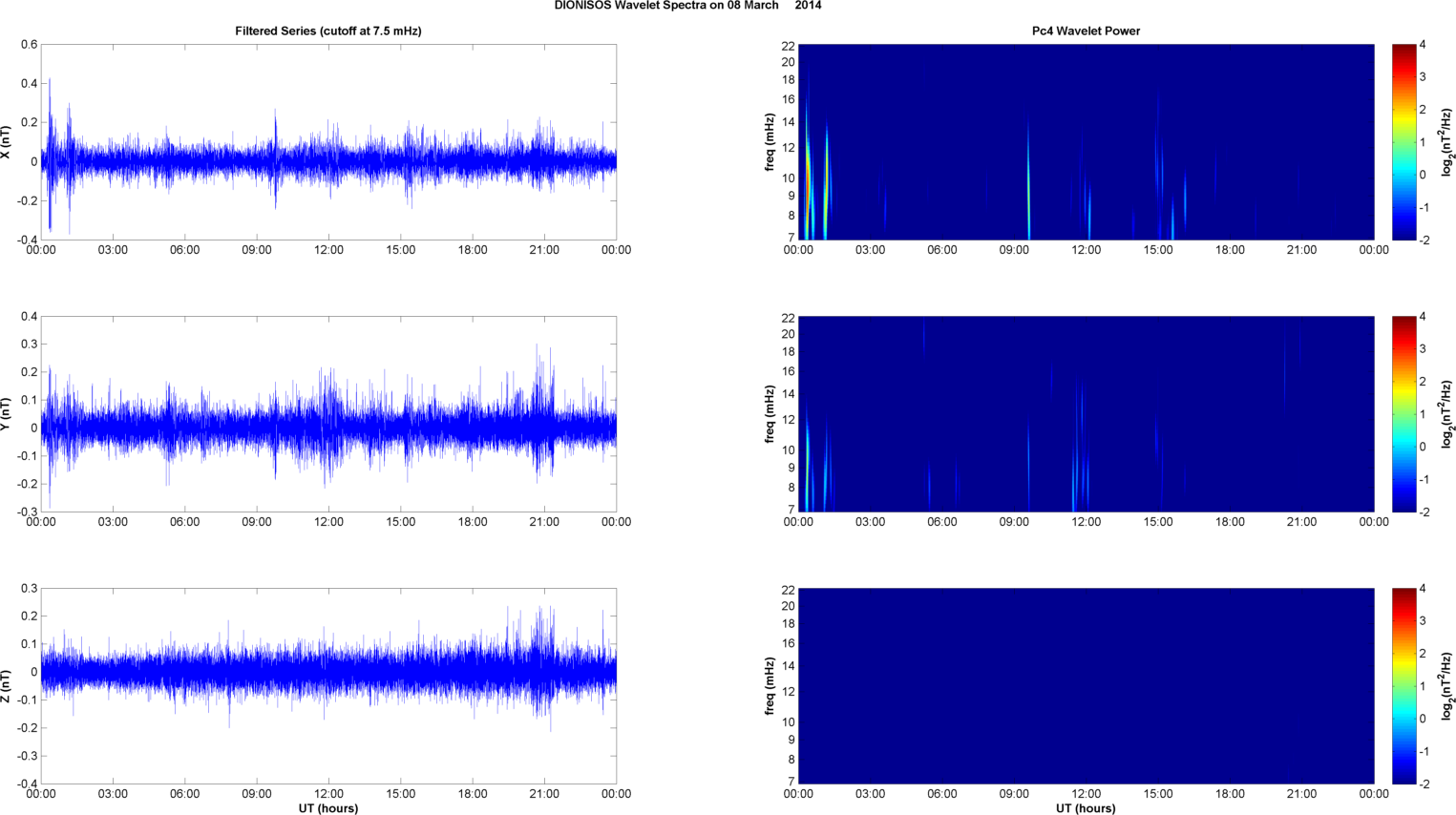Click the Y component wavelet power spectrogram
The height and width of the screenshot is (815, 1456).
click(x=1086, y=414)
